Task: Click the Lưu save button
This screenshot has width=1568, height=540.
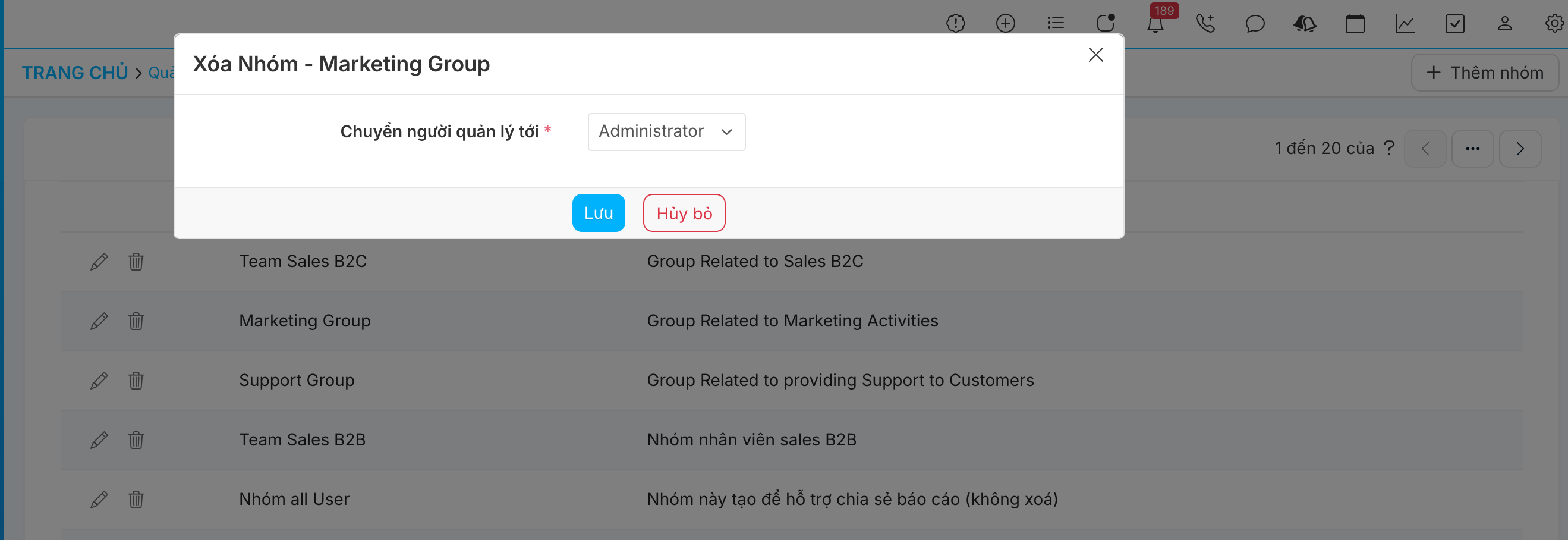Action: (598, 213)
